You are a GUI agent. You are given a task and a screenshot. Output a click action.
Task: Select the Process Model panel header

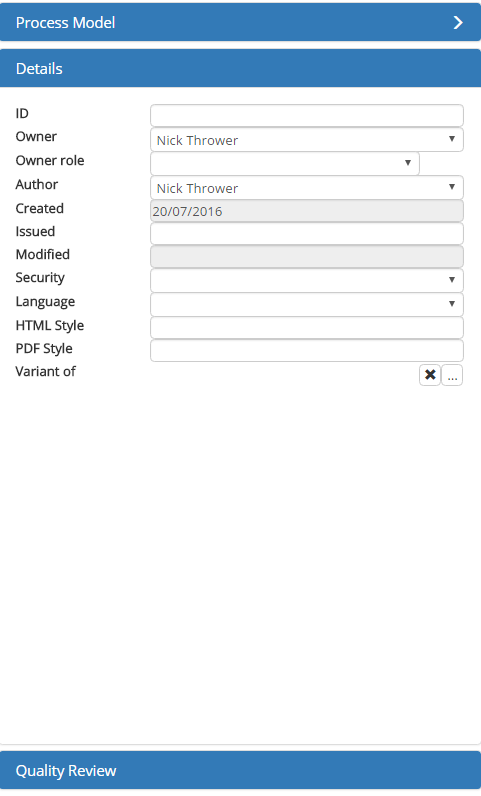tap(240, 22)
